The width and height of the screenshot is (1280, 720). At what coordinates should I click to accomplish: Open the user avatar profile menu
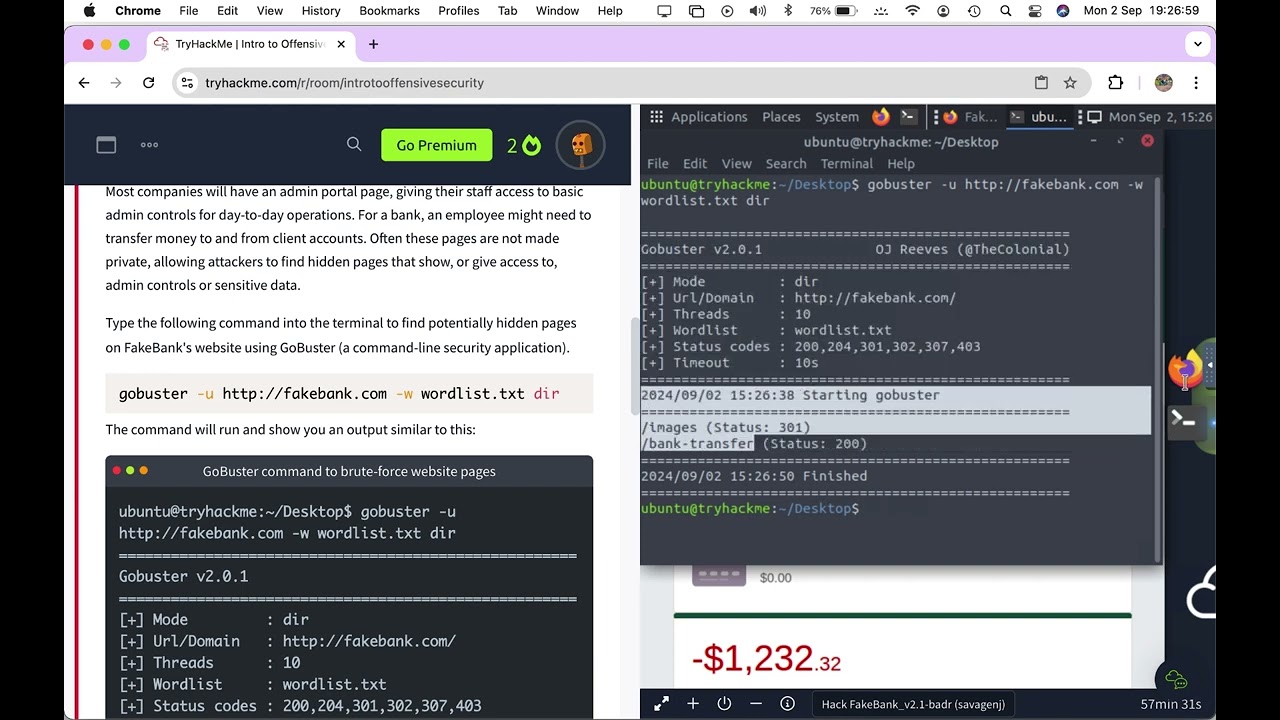(x=581, y=145)
